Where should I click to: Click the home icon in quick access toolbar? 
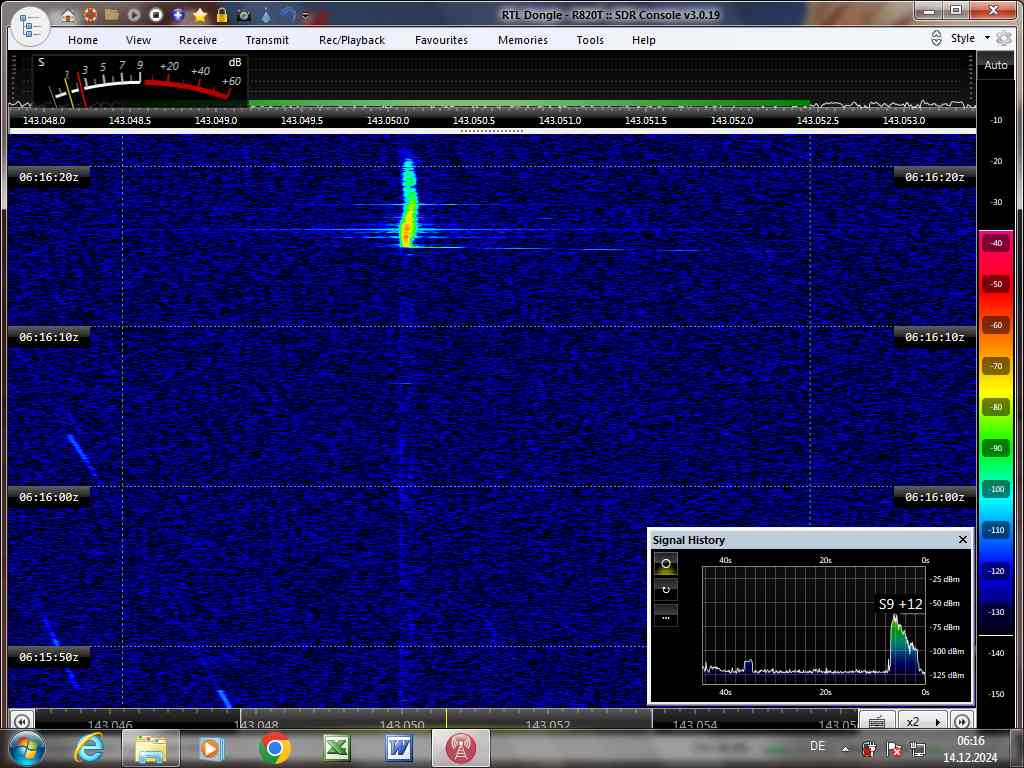(68, 14)
